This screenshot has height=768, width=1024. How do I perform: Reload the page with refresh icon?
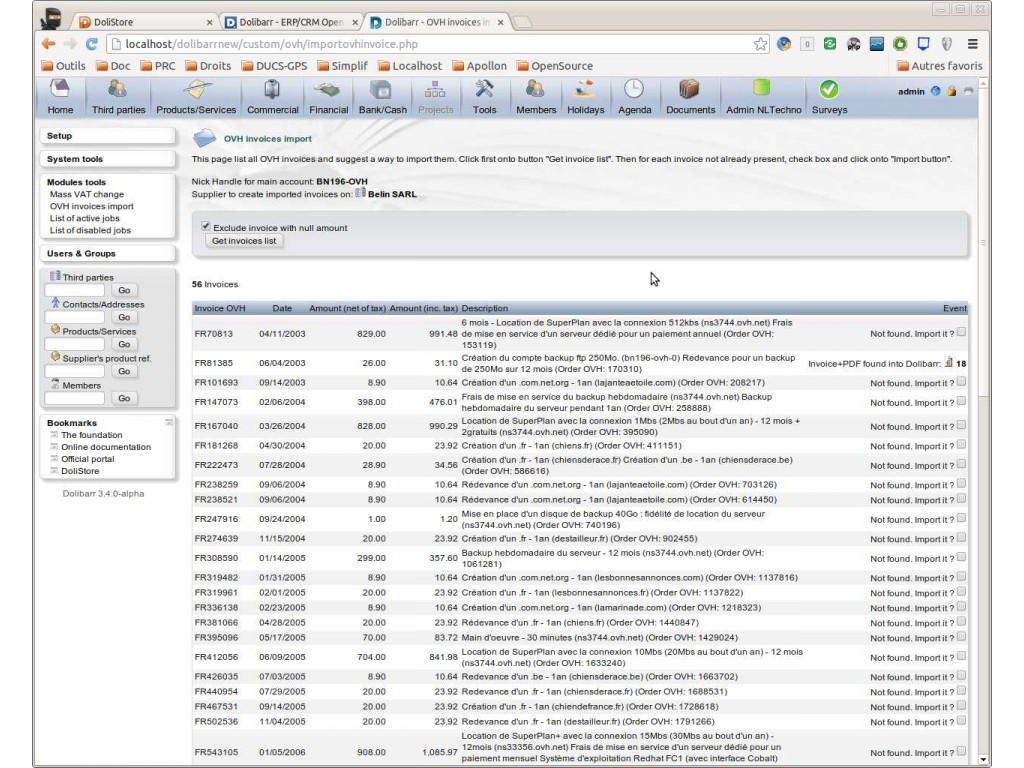coord(92,44)
